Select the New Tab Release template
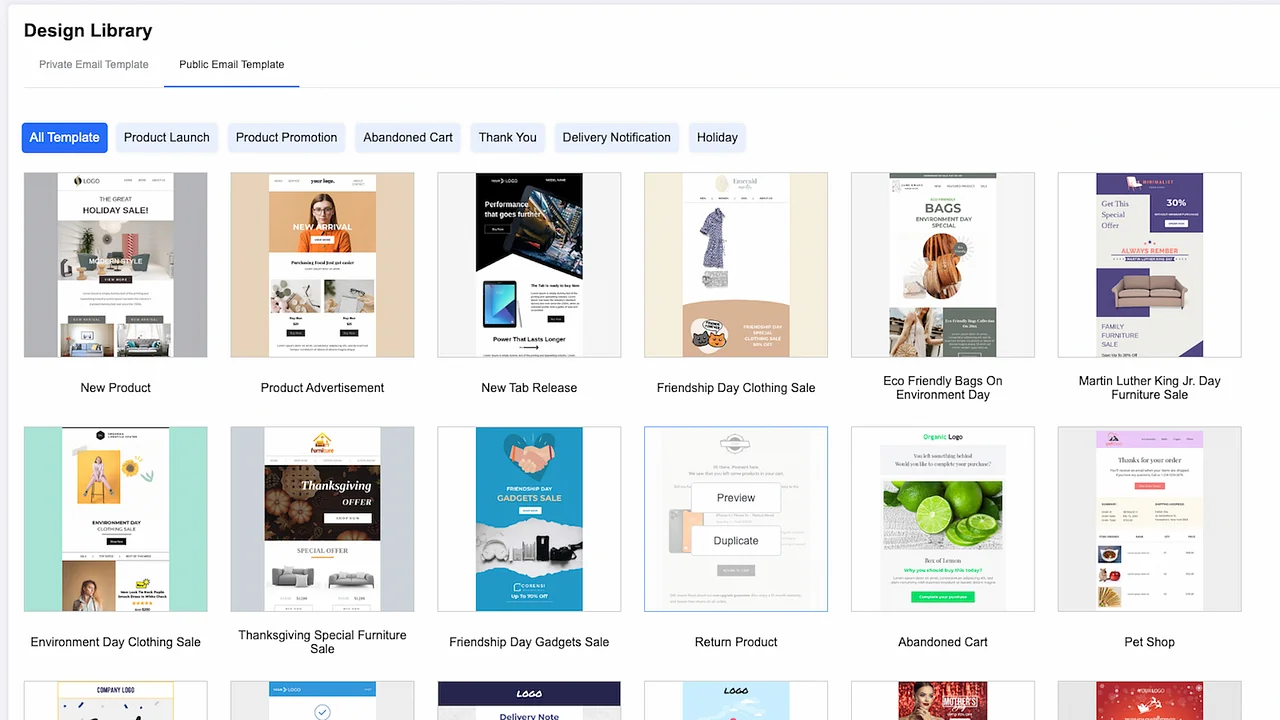Image resolution: width=1280 pixels, height=720 pixels. coord(529,264)
